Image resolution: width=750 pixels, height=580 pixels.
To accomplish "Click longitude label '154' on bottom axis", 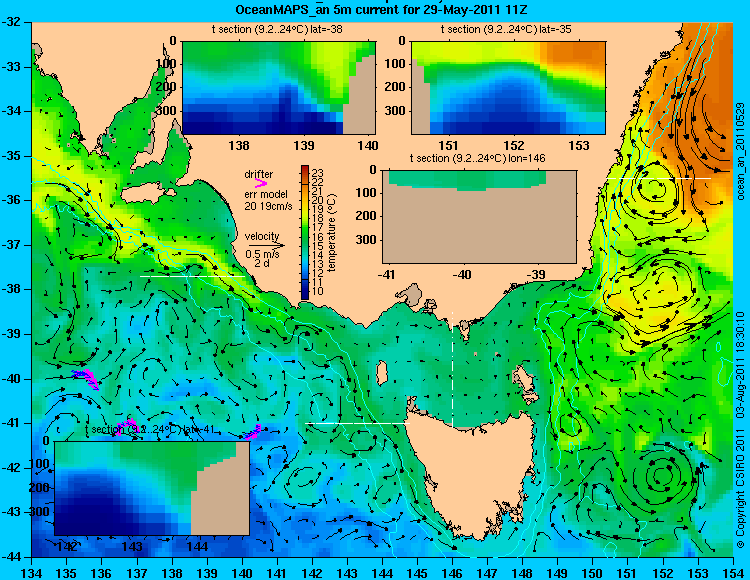I will point(733,573).
